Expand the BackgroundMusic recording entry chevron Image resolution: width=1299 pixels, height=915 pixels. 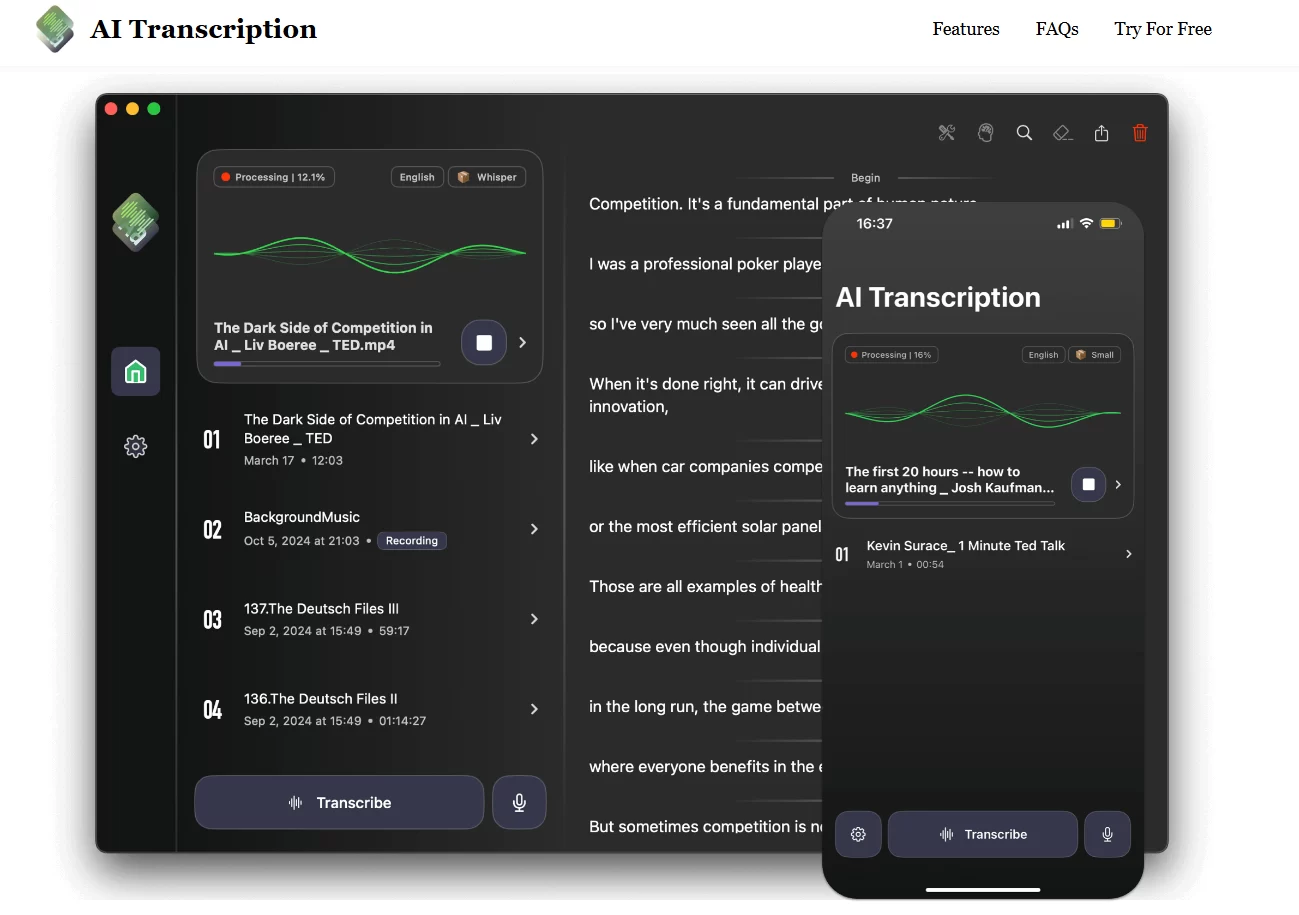tap(534, 529)
